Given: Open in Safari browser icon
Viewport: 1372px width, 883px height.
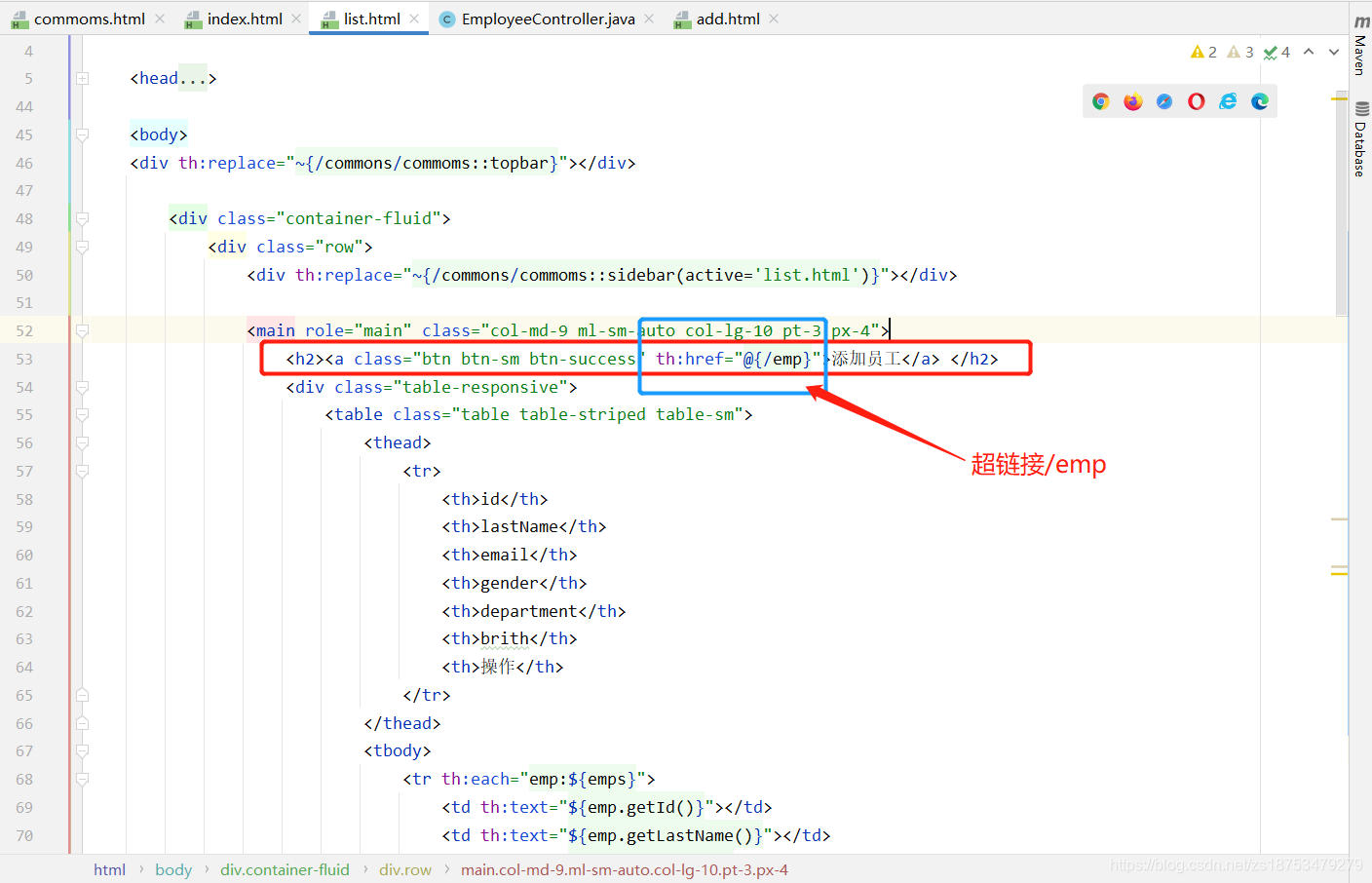Looking at the screenshot, I should tap(1164, 101).
